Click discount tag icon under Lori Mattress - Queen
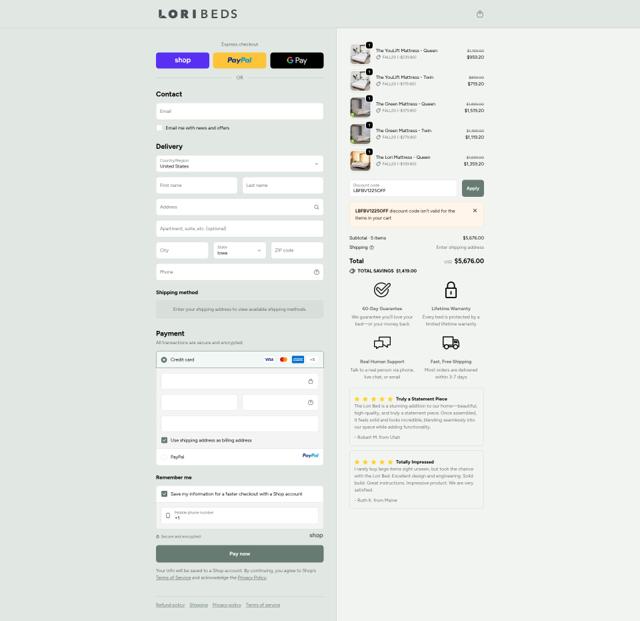The width and height of the screenshot is (640, 621). pyautogui.click(x=378, y=164)
